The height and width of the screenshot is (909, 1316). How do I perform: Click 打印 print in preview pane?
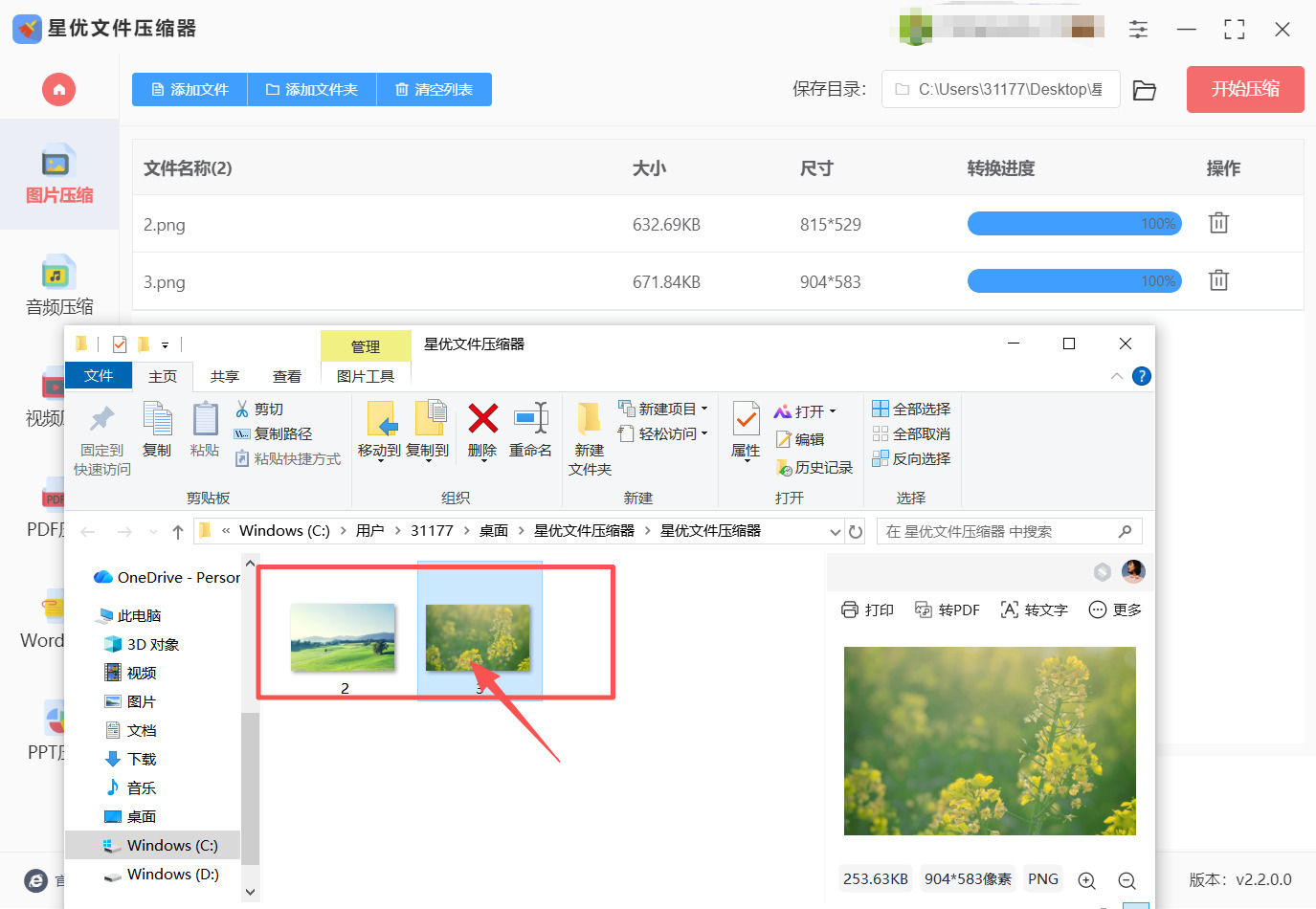(867, 610)
